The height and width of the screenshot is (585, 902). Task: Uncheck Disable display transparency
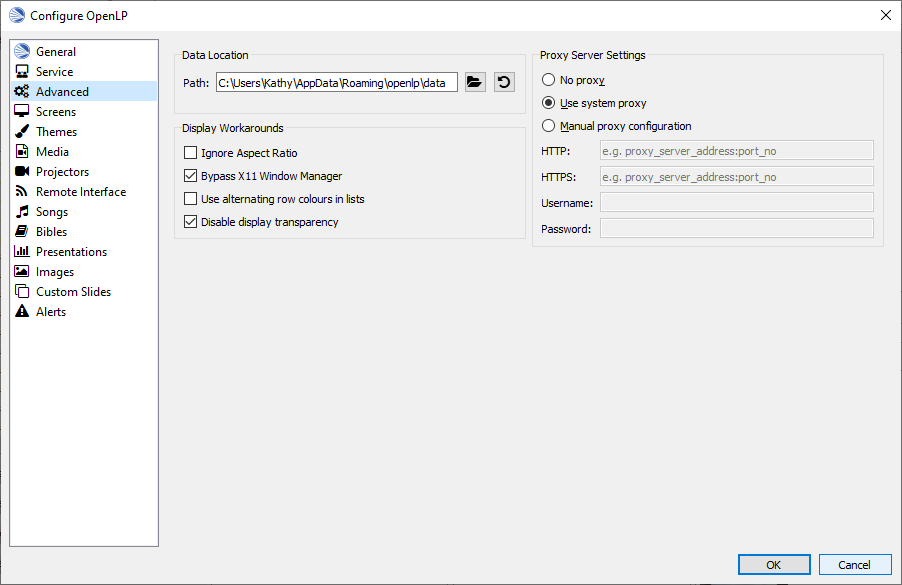click(x=190, y=222)
